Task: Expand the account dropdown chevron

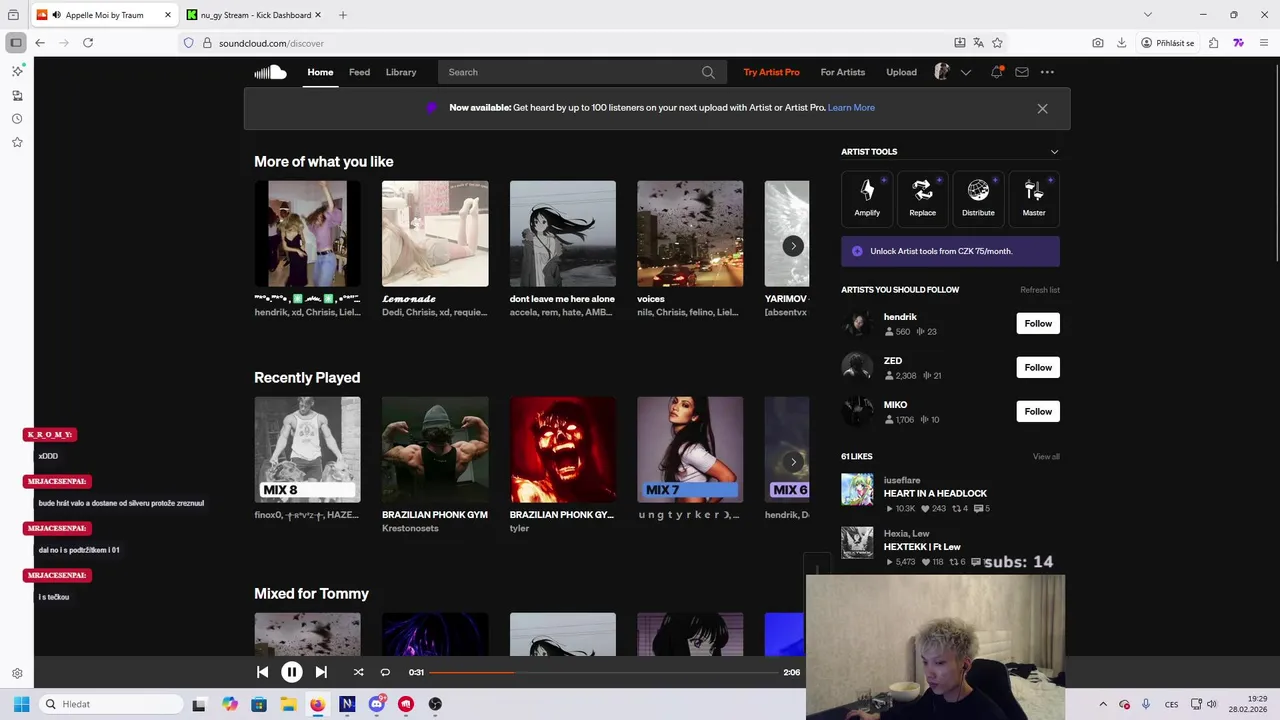Action: pyautogui.click(x=965, y=72)
